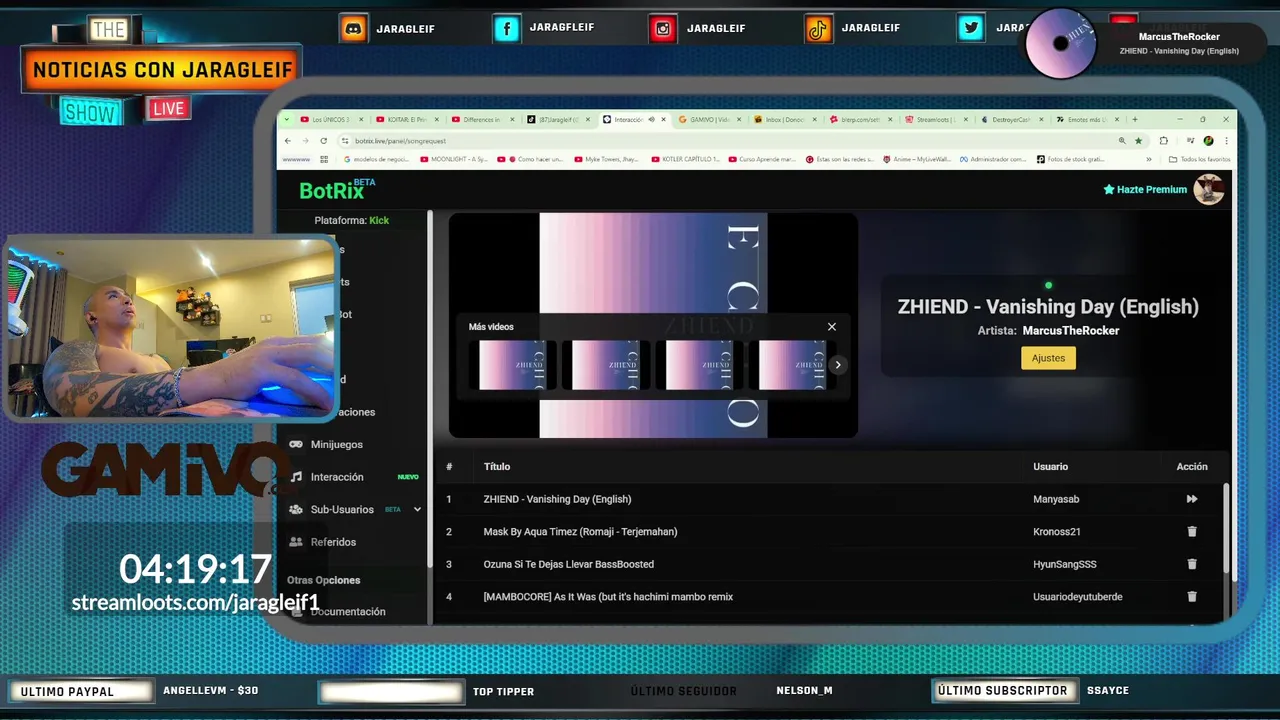Click the Instagram icon in stream overlay
This screenshot has width=1280, height=720.
coord(663,29)
